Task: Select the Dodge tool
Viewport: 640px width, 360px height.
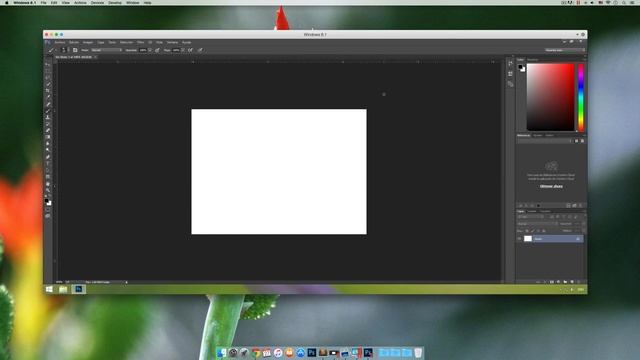Action: pyautogui.click(x=48, y=150)
